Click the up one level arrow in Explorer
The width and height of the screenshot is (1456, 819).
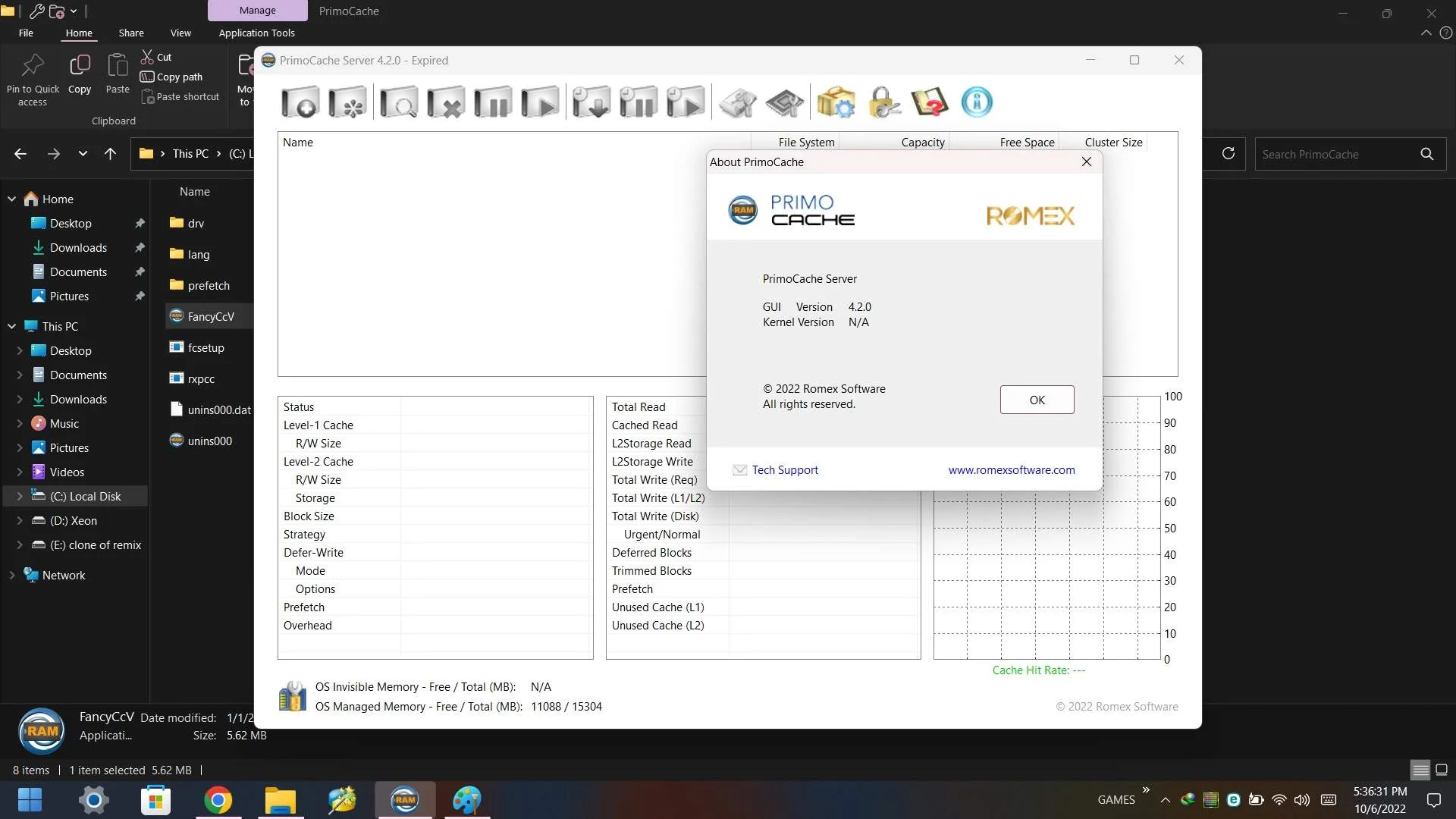pos(110,153)
